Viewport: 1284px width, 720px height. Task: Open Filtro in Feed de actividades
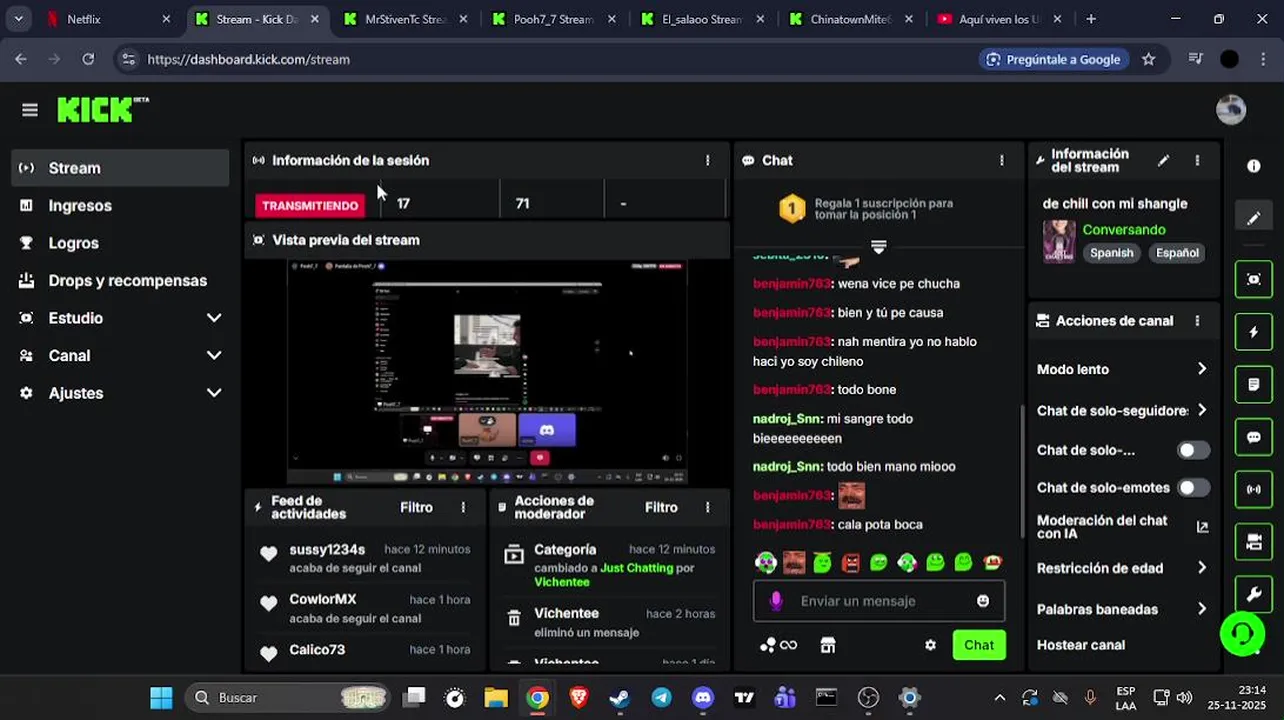point(416,508)
